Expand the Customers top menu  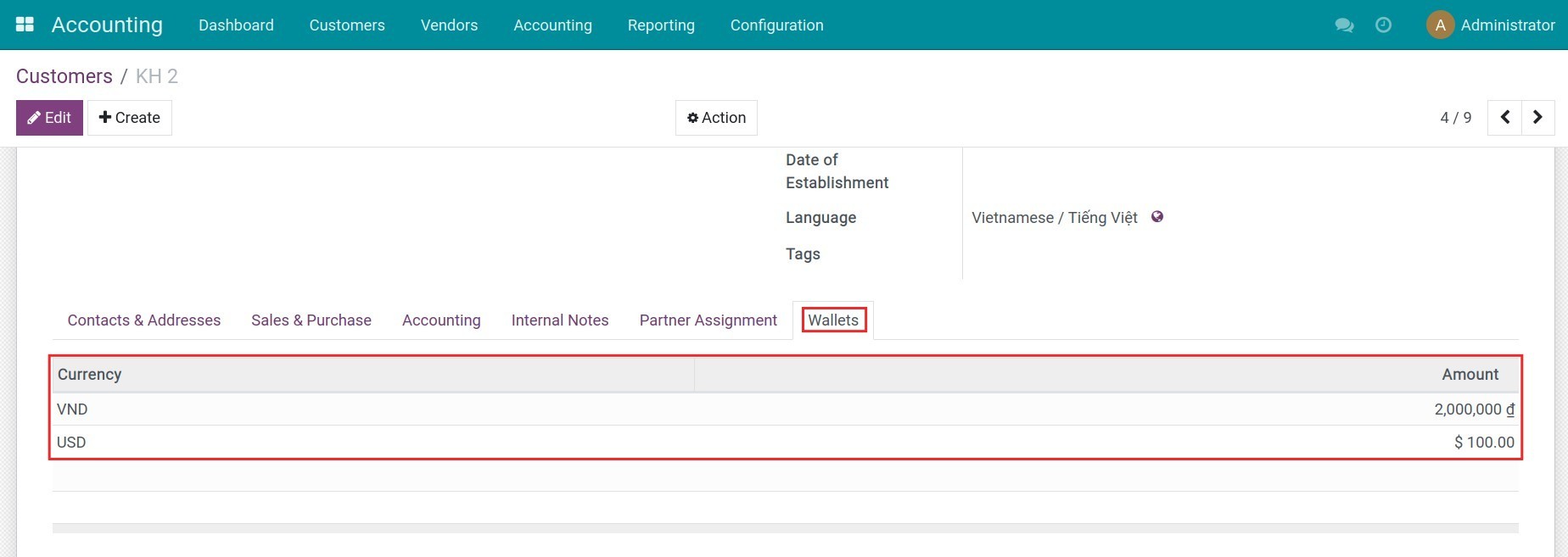pyautogui.click(x=347, y=25)
